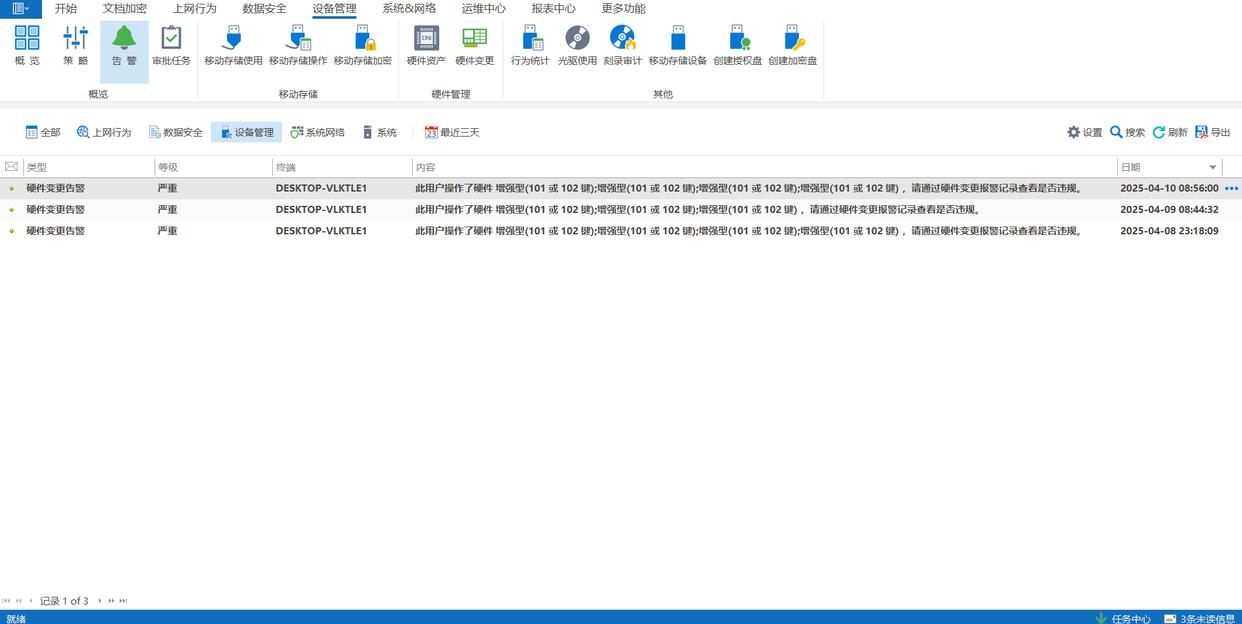This screenshot has width=1242, height=624.
Task: Open 任务中心 in status bar
Action: pos(1123,618)
